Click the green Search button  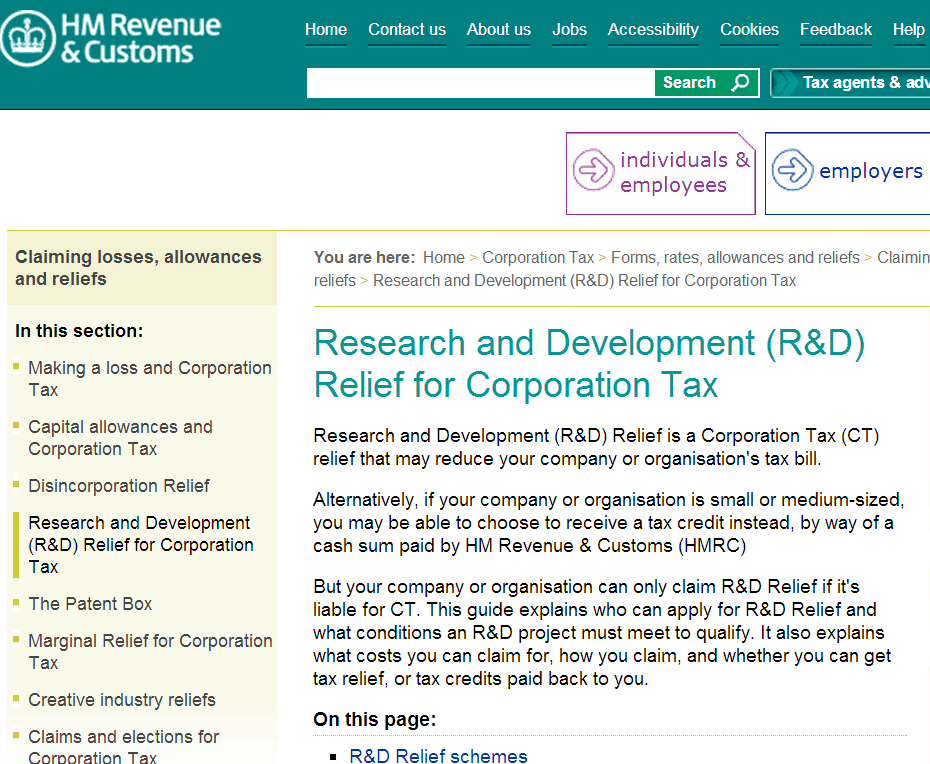(x=706, y=82)
